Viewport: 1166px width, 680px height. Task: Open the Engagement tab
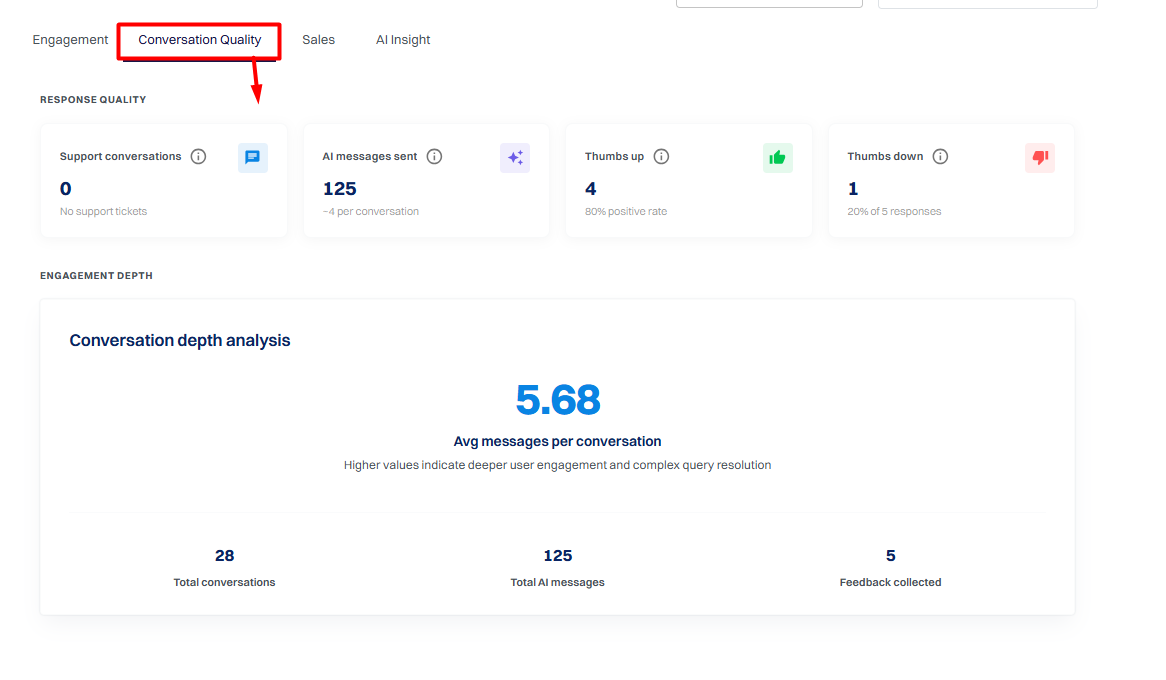pos(70,40)
